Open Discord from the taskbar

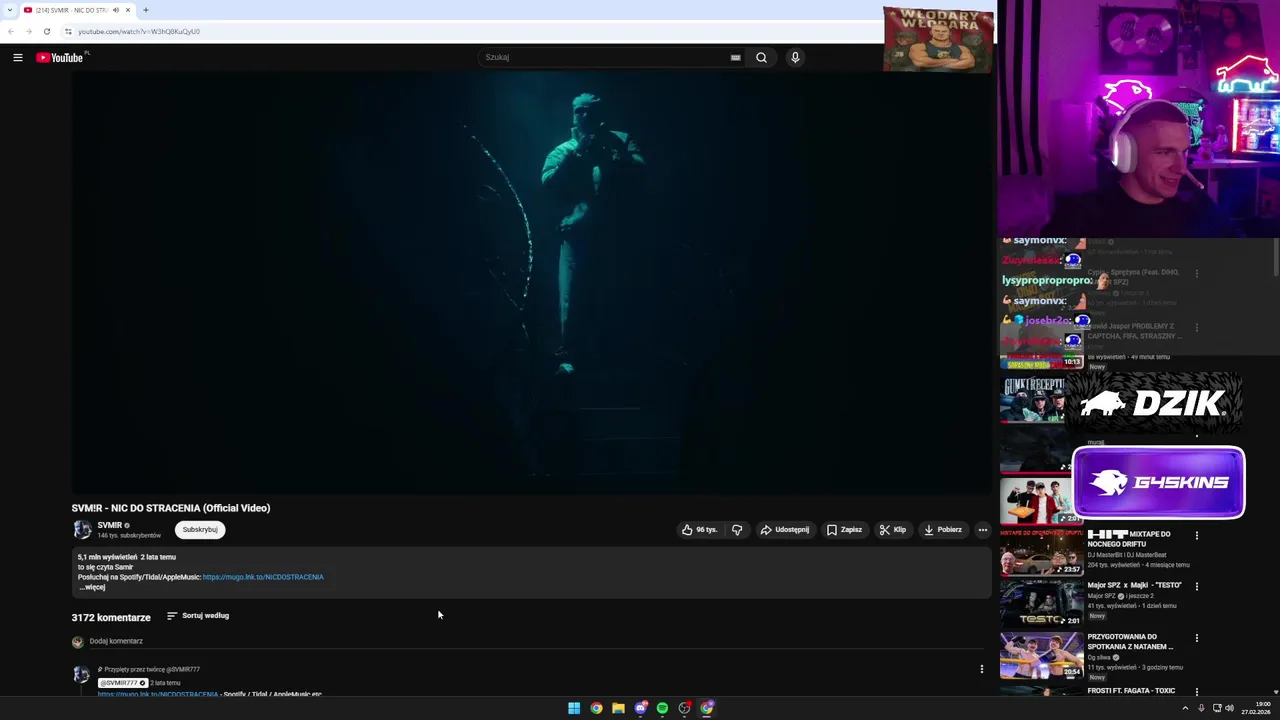coord(640,708)
